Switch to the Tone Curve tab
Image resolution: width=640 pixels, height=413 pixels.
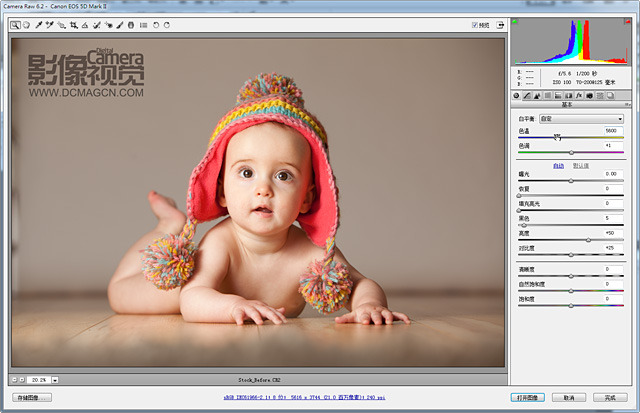click(x=527, y=95)
